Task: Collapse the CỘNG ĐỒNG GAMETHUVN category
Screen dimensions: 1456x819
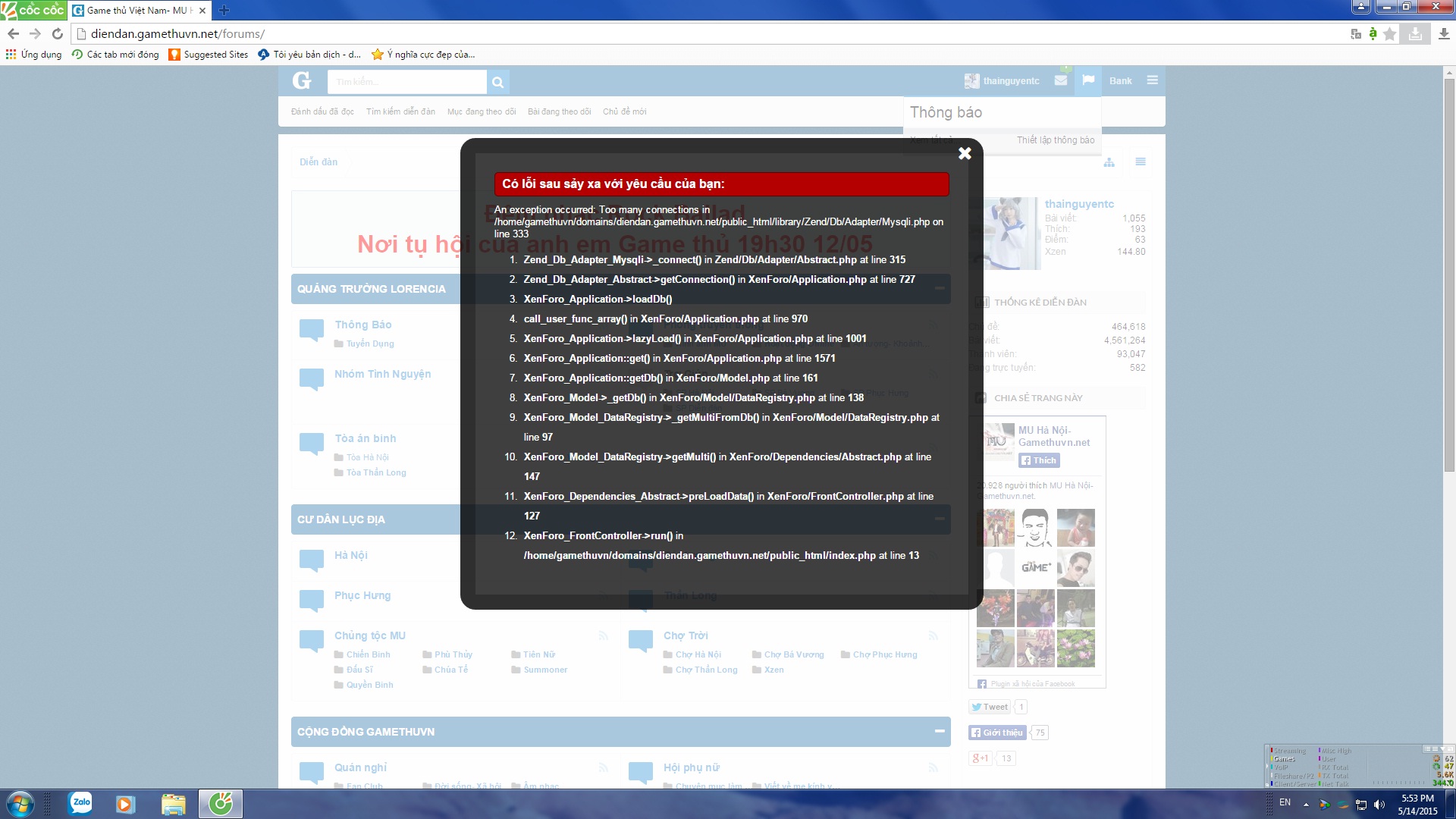Action: click(x=940, y=731)
